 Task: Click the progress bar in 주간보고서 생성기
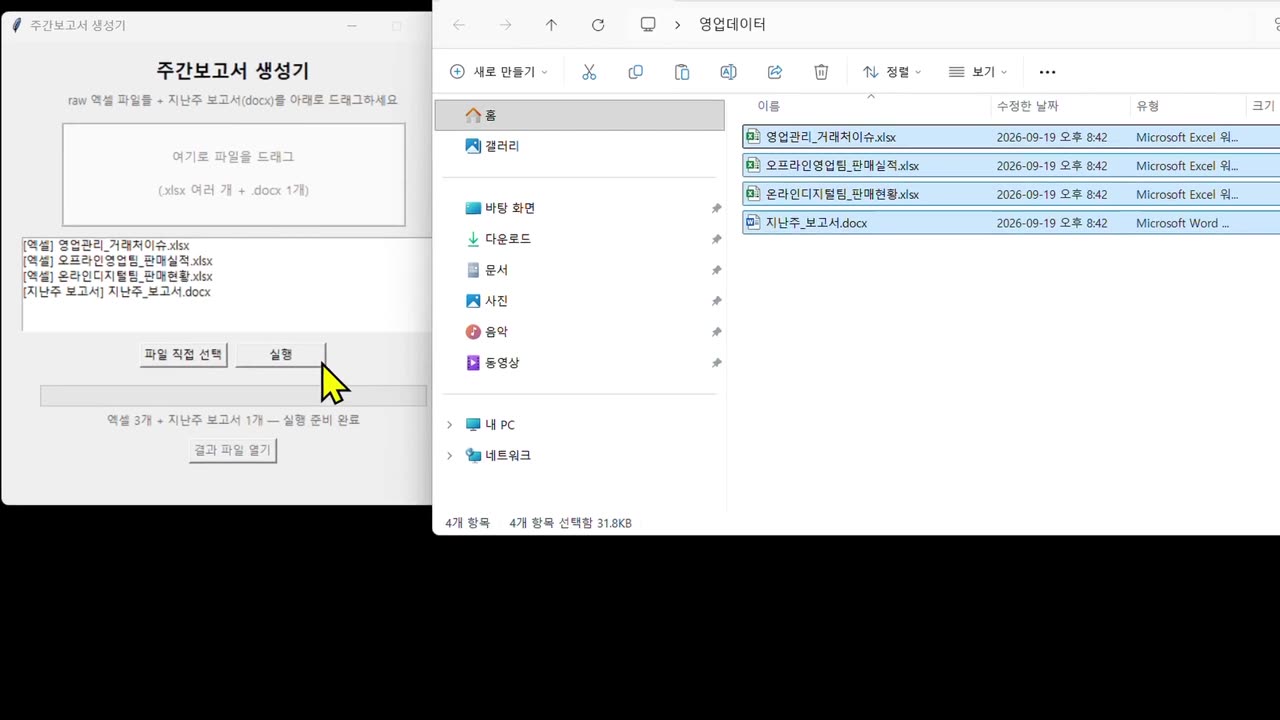coord(233,395)
